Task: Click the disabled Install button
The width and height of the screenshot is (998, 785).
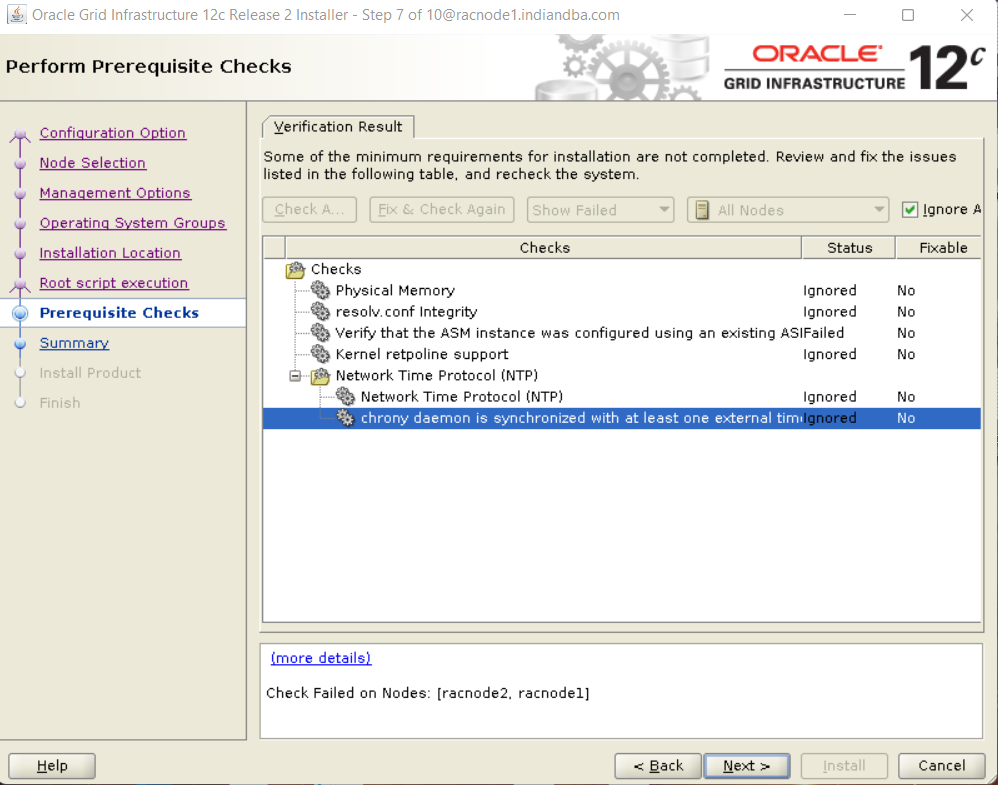Action: coord(844,766)
